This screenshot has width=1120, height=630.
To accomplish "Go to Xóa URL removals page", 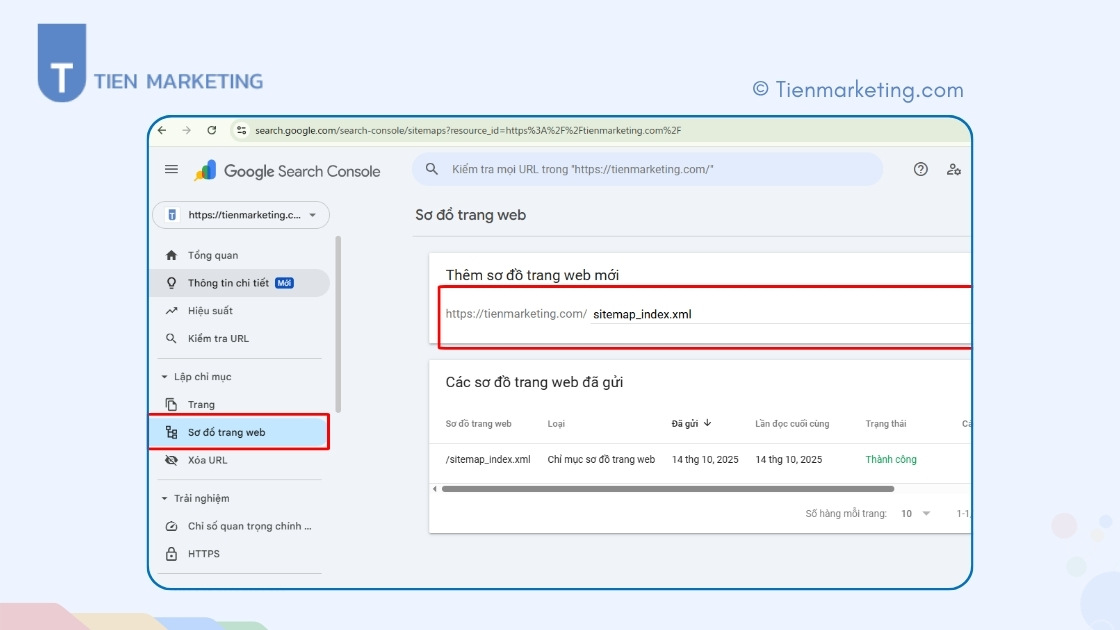I will [207, 460].
